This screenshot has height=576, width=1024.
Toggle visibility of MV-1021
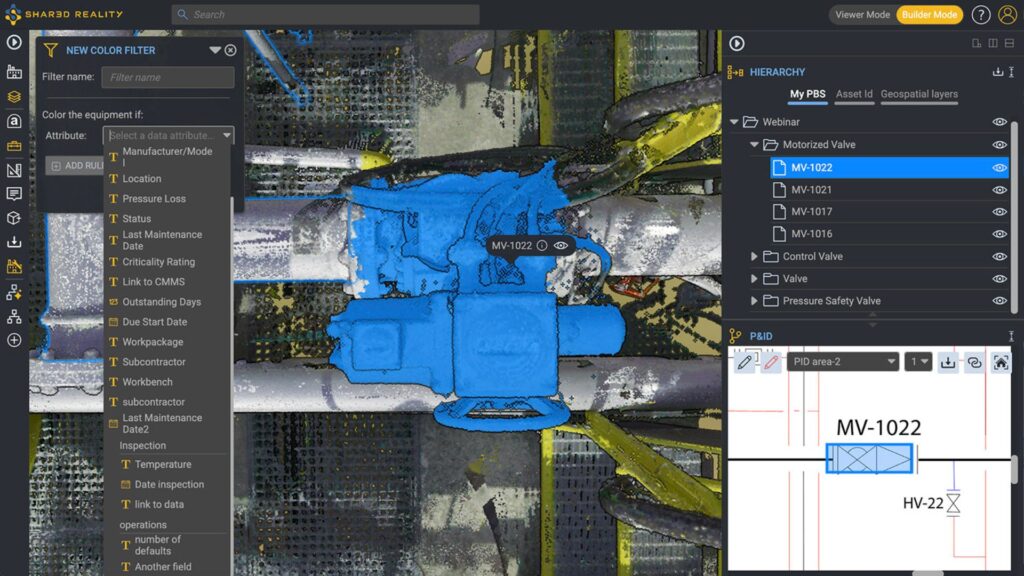click(999, 190)
